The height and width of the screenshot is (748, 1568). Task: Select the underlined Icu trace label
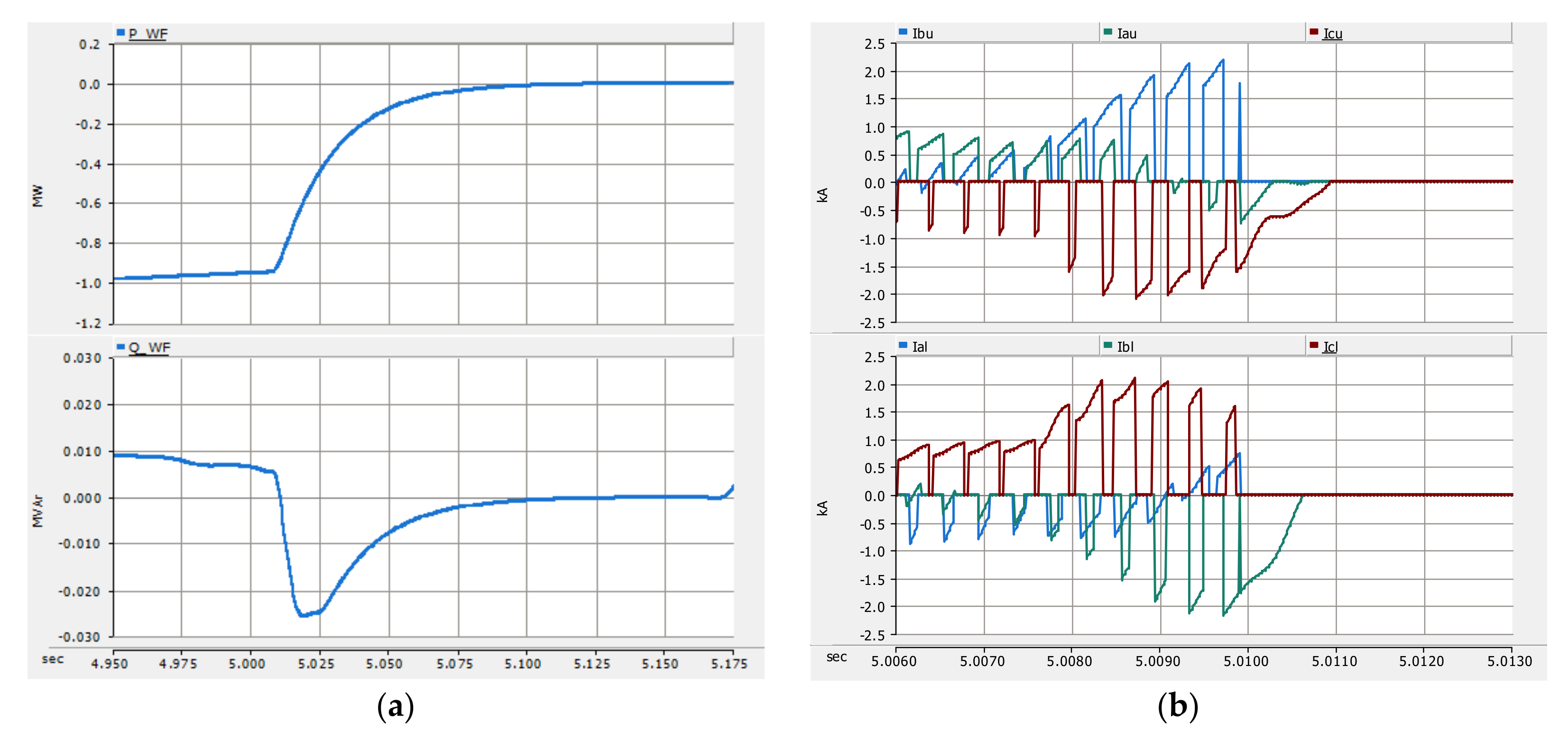(1332, 34)
